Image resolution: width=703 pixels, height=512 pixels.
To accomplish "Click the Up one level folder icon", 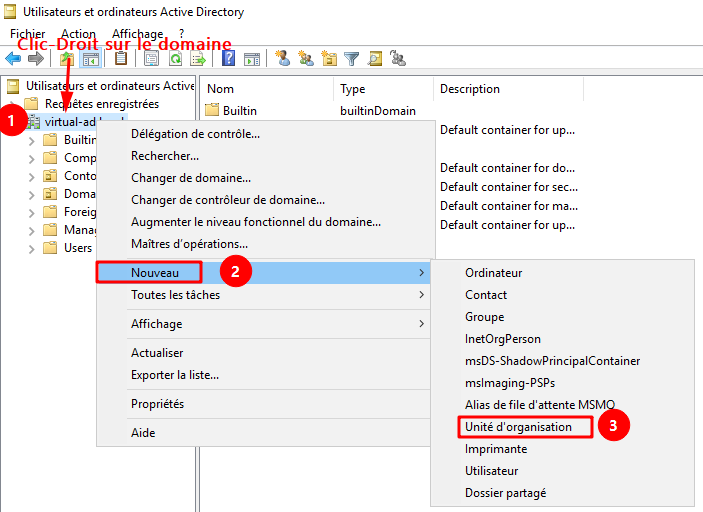I will [67, 59].
